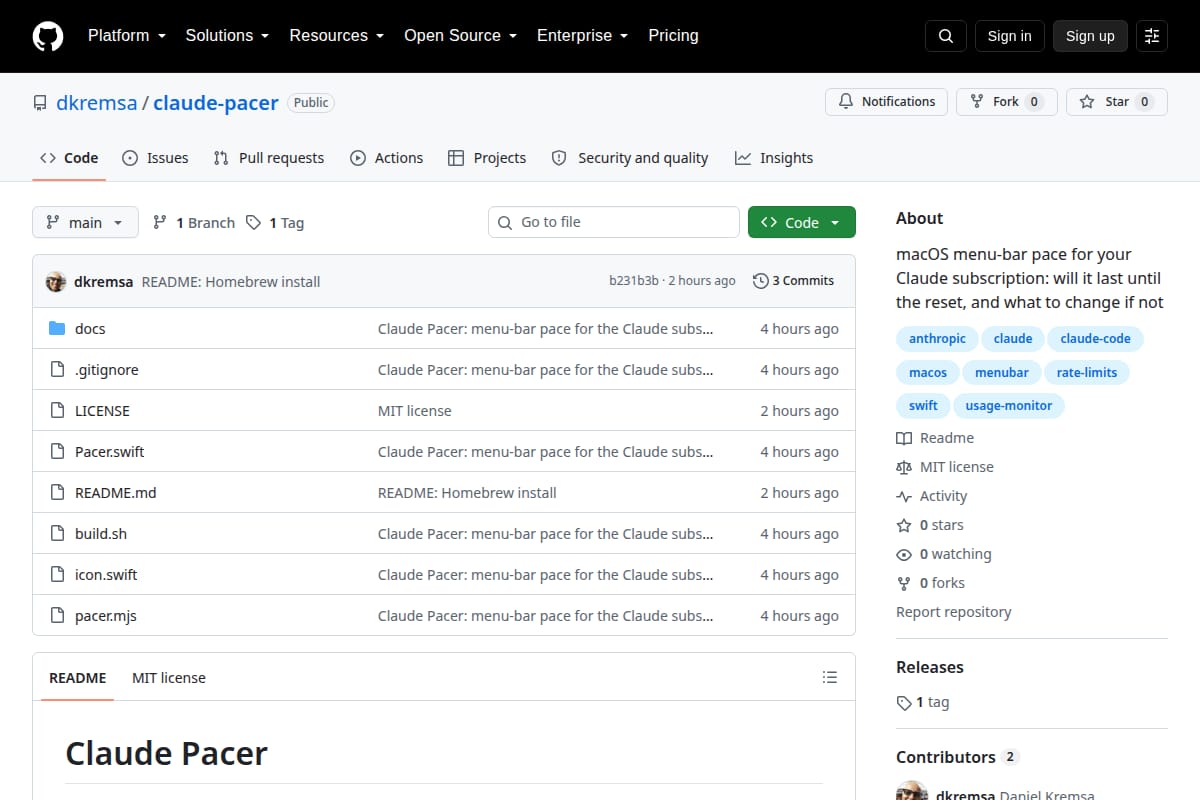1200x800 pixels.
Task: Select the MIT license readme tab
Action: point(169,678)
